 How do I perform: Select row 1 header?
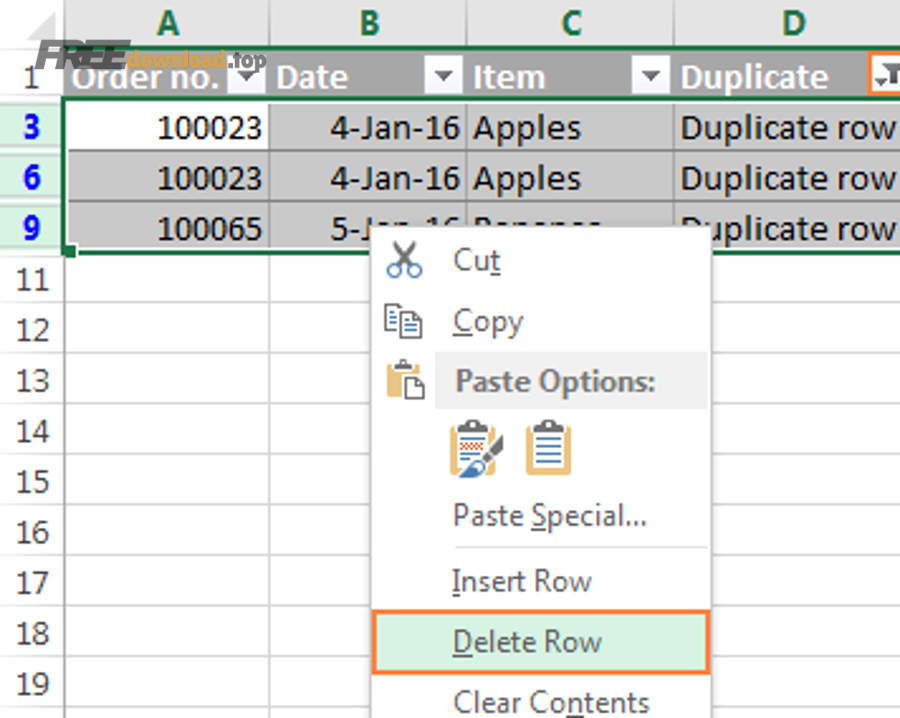click(32, 76)
